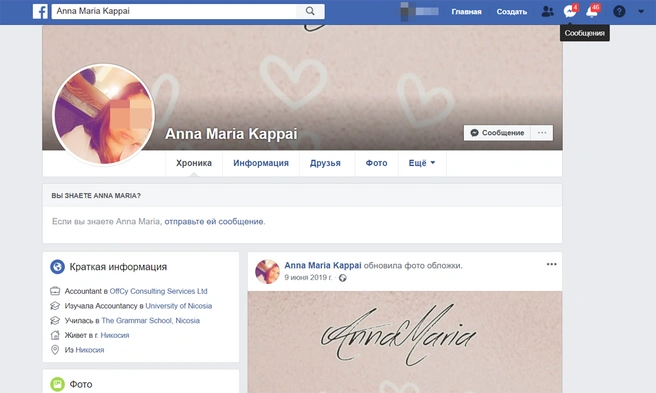This screenshot has width=656, height=393.
Task: Click the graduation cap icon beside Изучала Accountancy
Action: pyautogui.click(x=55, y=306)
